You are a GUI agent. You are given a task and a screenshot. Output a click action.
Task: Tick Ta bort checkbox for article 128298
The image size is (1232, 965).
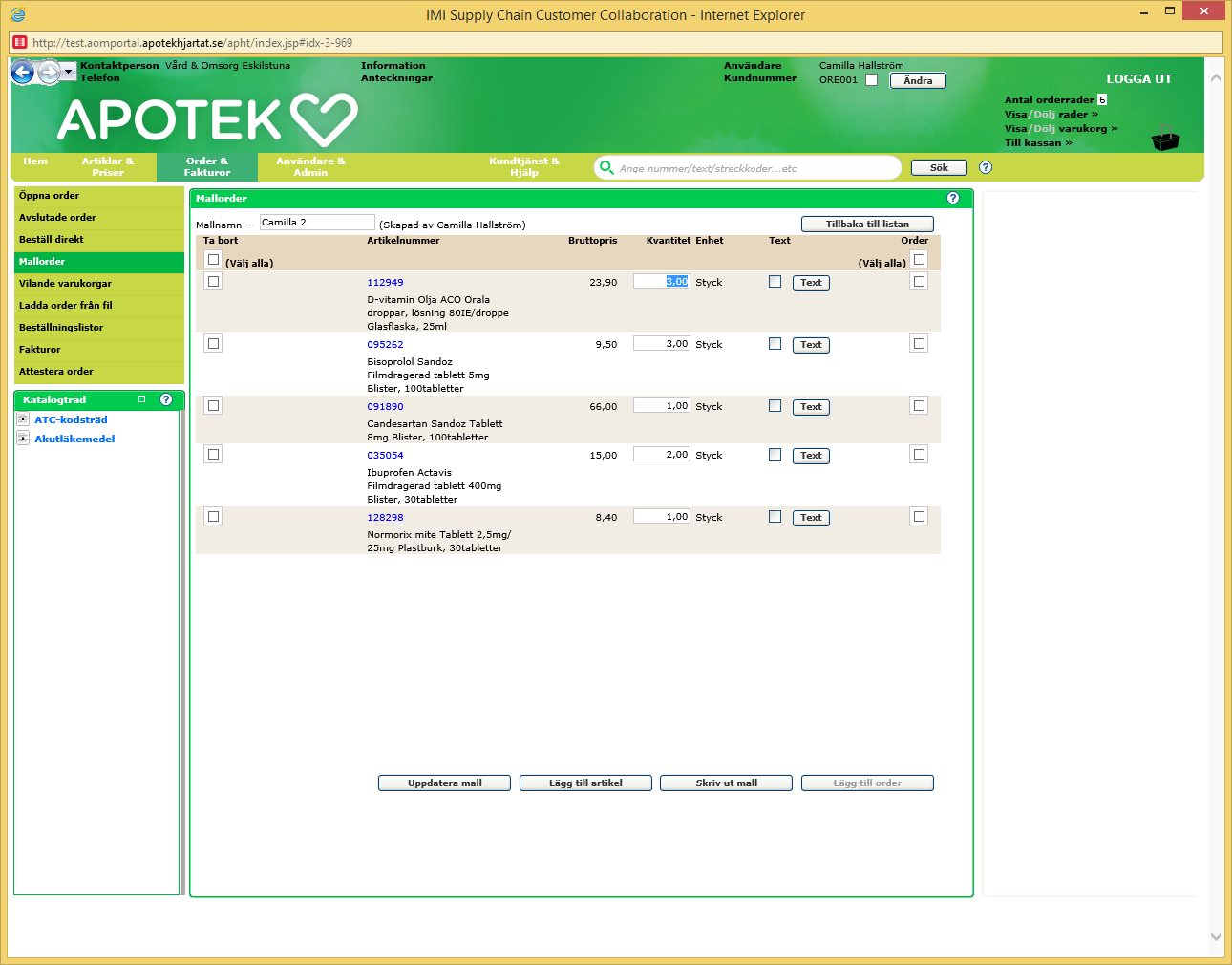point(213,516)
